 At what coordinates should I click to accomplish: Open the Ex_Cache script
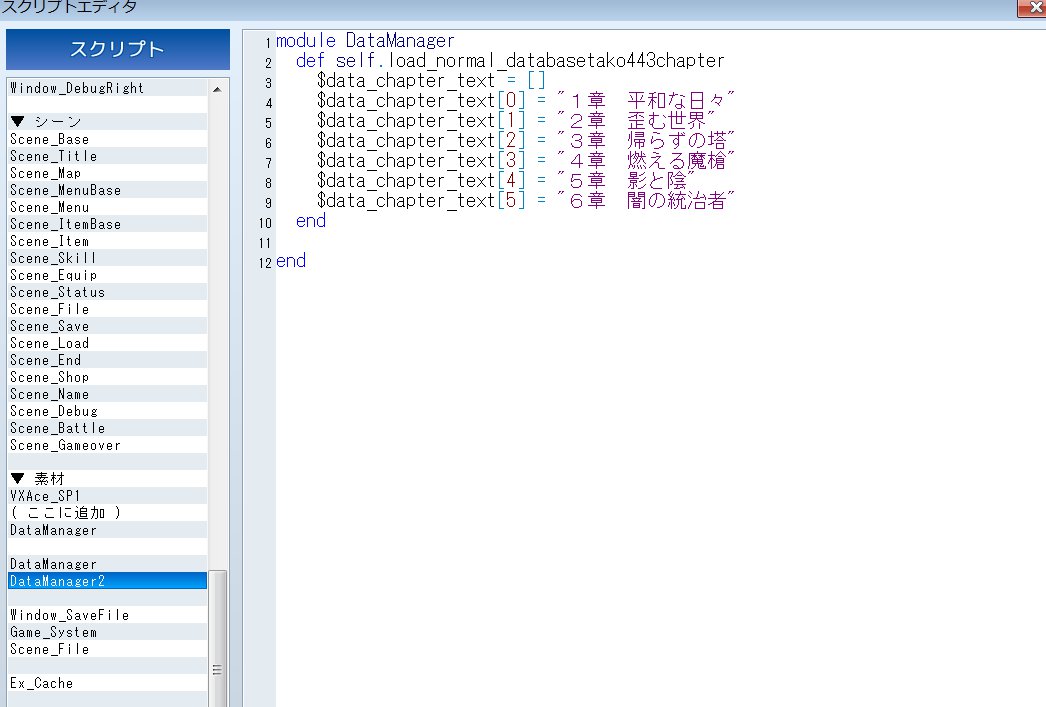pos(41,683)
